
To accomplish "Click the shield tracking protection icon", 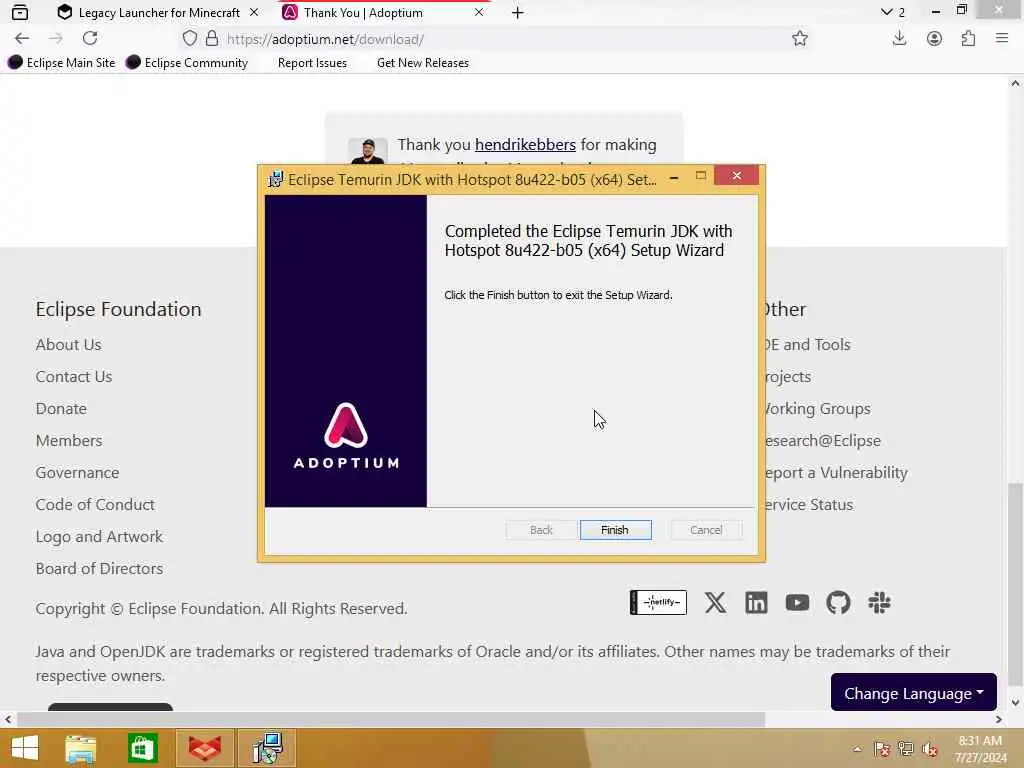I will click(190, 39).
